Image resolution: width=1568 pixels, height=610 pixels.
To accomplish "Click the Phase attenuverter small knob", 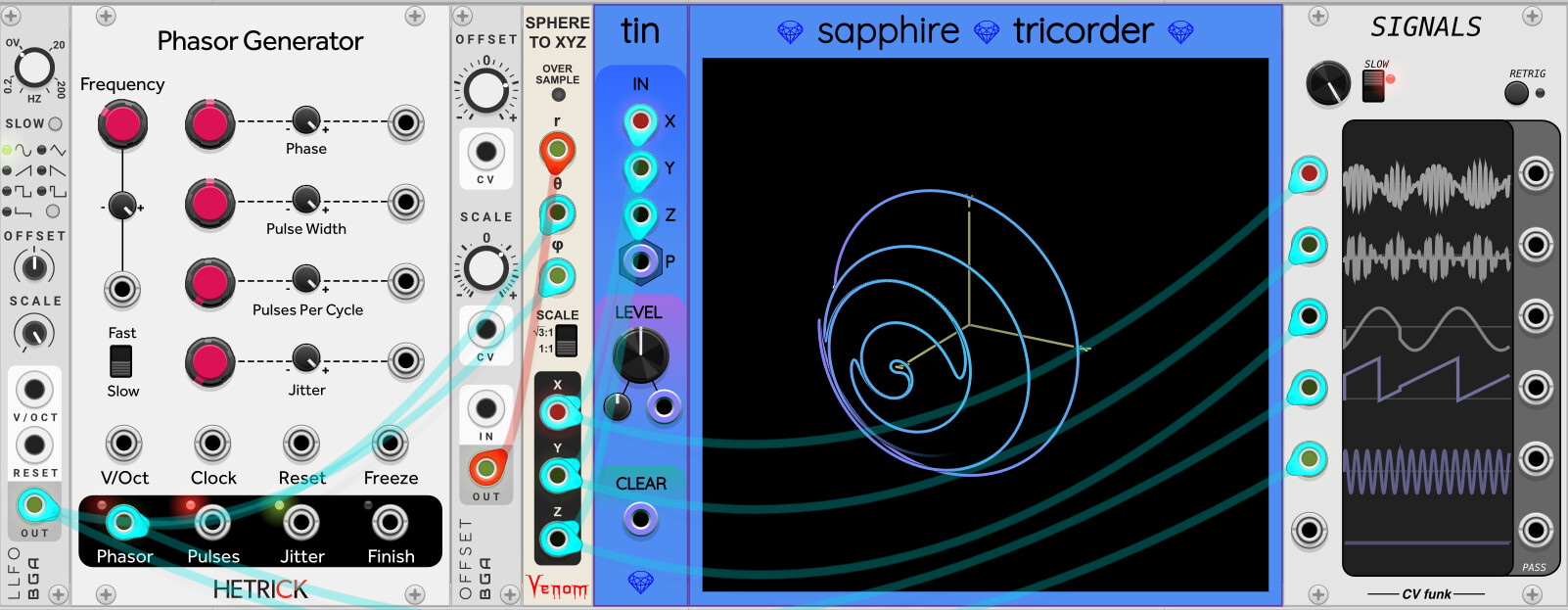I will tap(306, 119).
